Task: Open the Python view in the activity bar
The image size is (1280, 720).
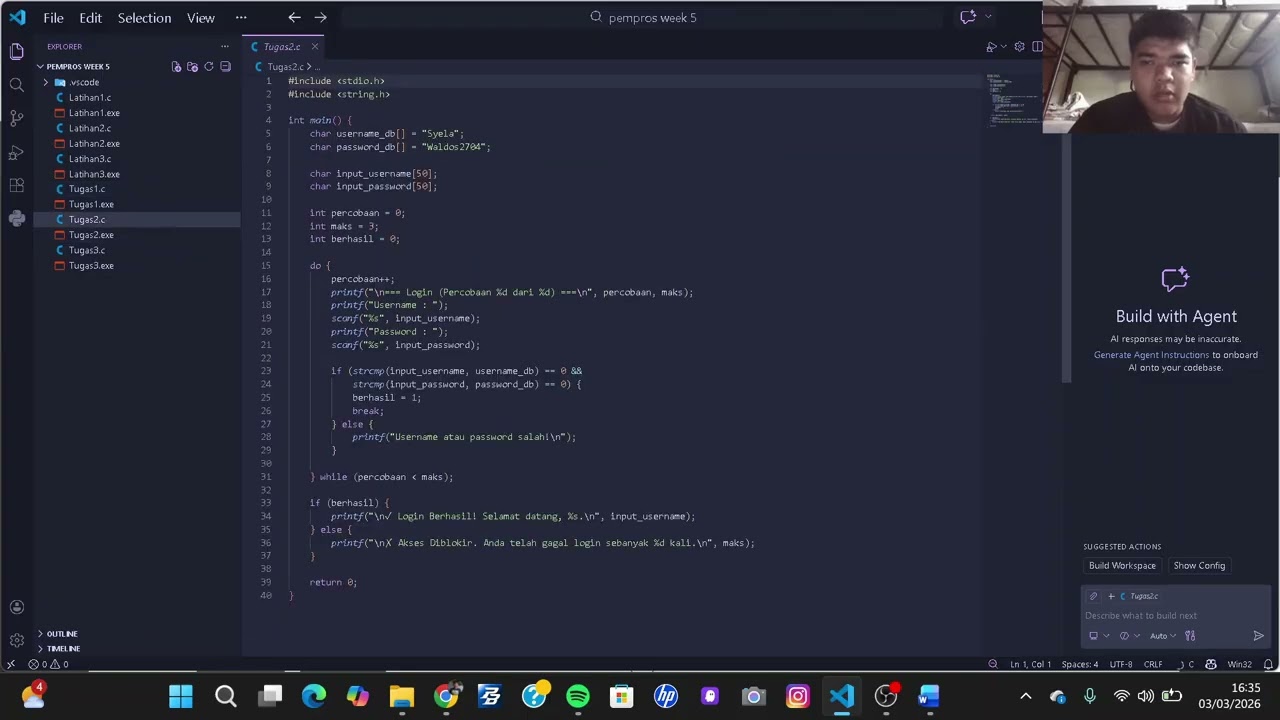Action: [16, 218]
